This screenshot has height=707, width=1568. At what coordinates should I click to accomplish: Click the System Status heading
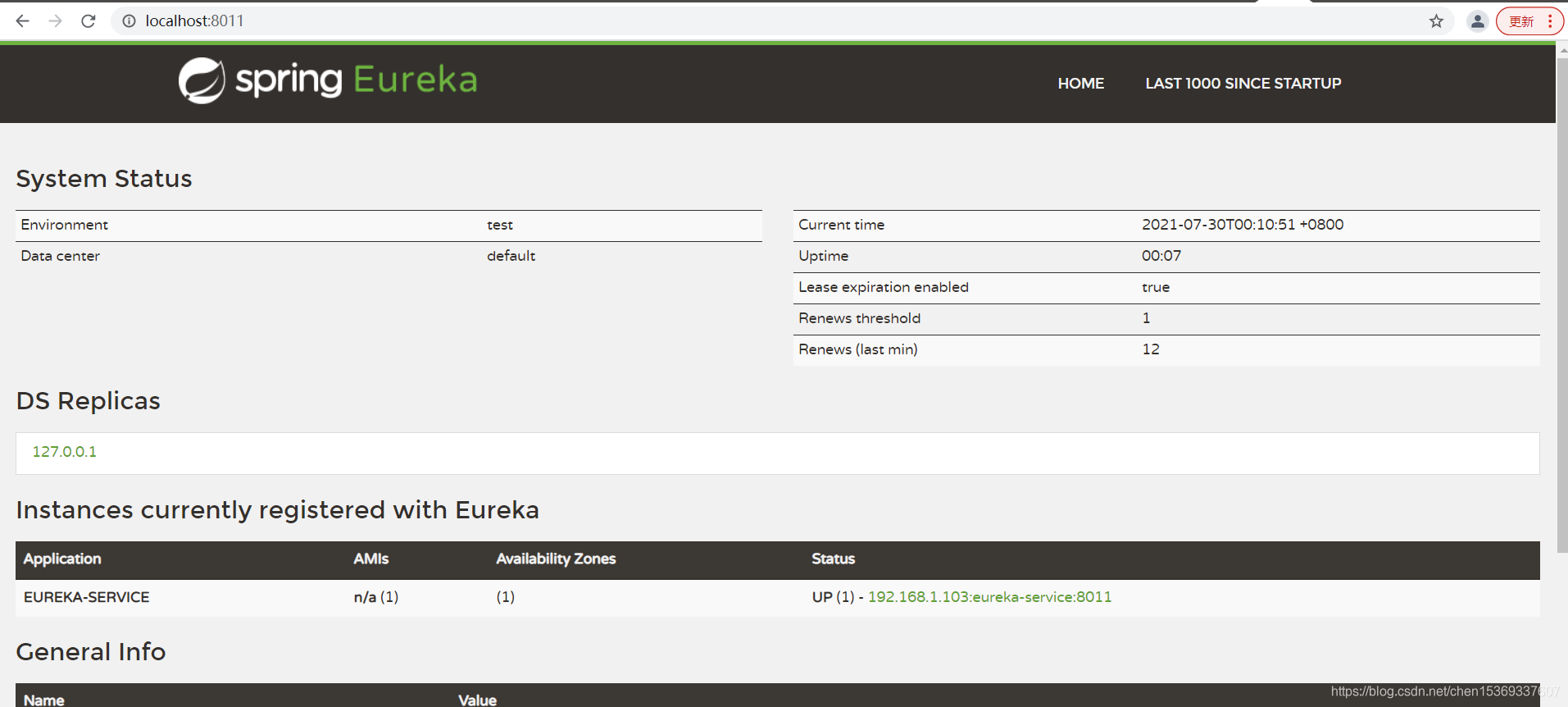[x=104, y=179]
